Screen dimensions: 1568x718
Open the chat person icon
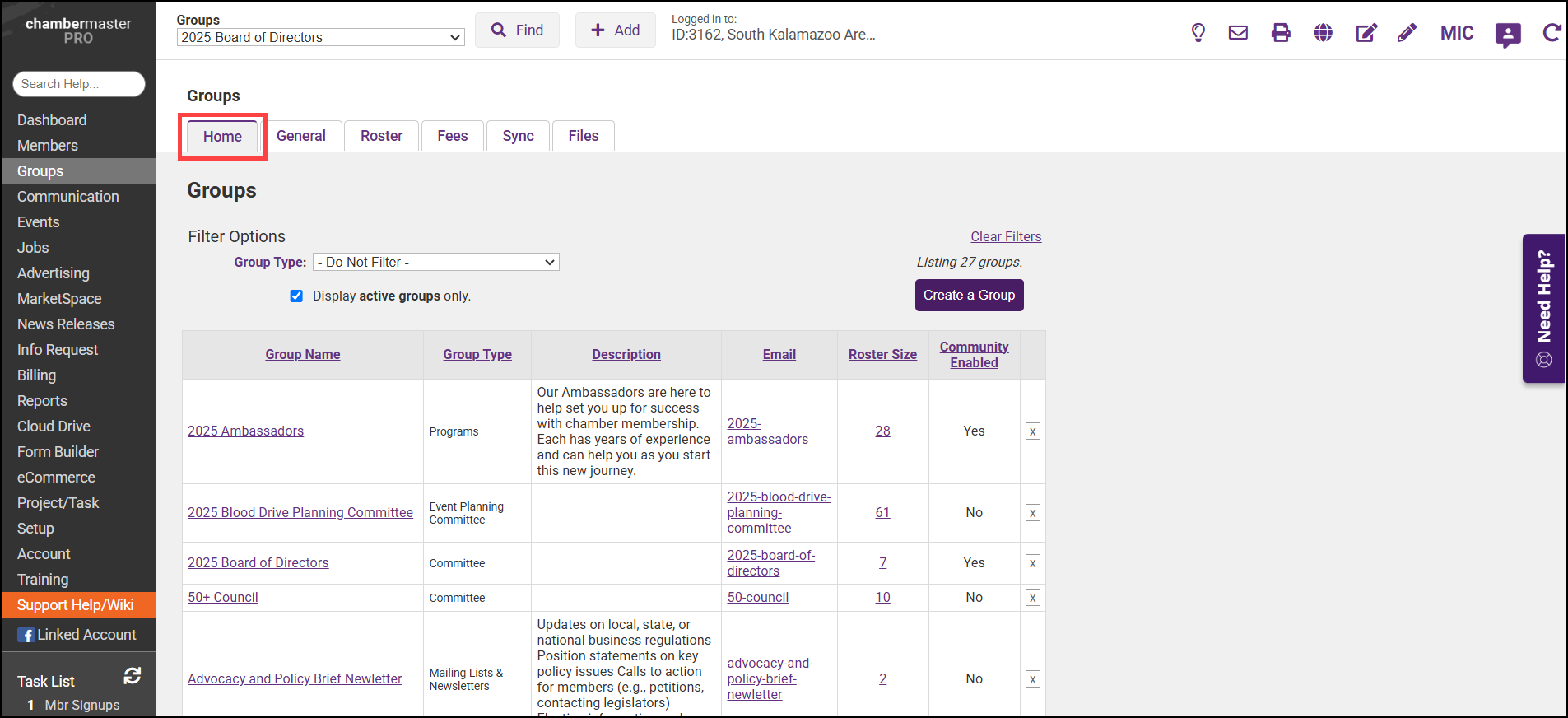pyautogui.click(x=1507, y=35)
